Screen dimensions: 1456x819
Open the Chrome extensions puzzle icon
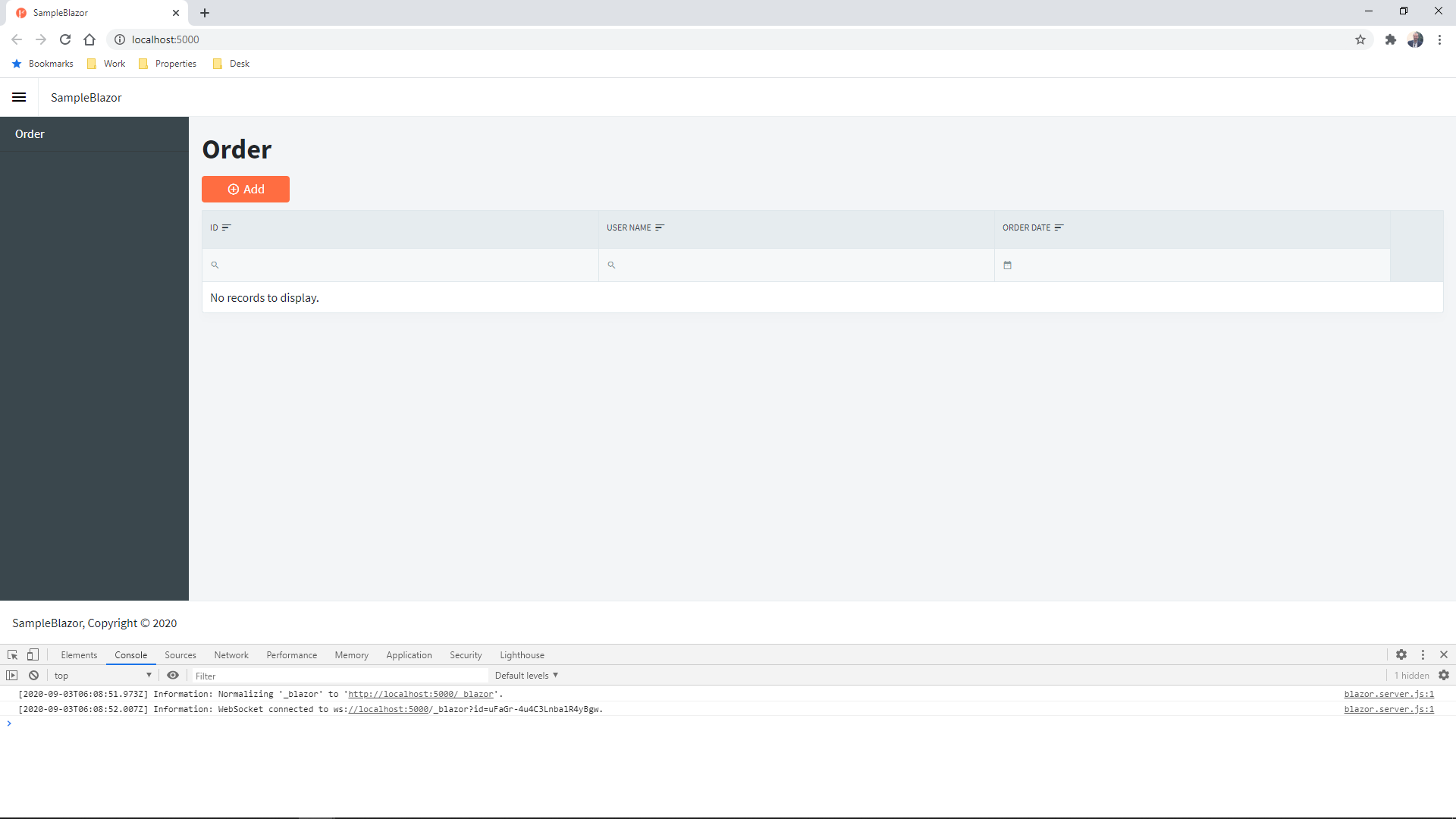(1391, 39)
